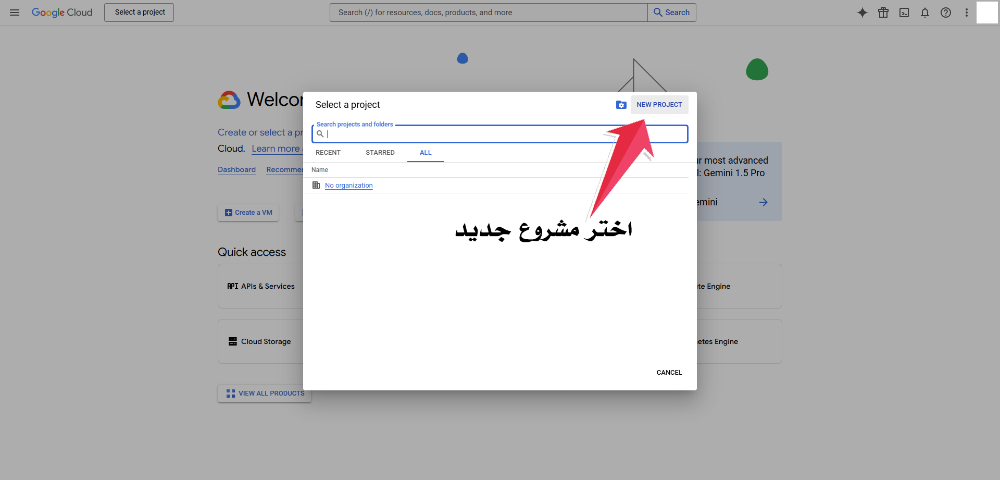Screen dimensions: 1000x480
Task: Open the No organization link
Action: (x=349, y=185)
